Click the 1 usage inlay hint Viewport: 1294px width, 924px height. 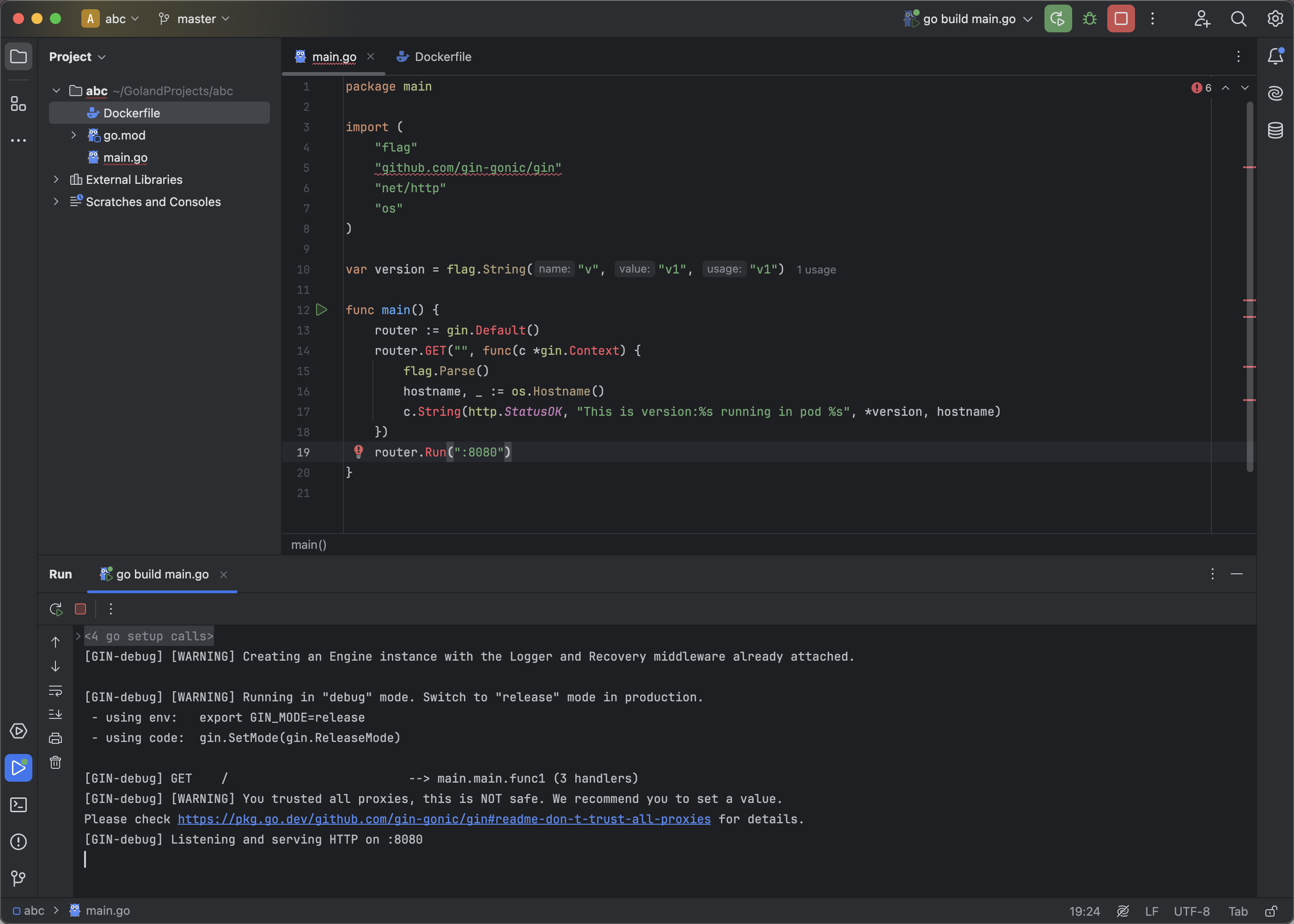(x=816, y=270)
